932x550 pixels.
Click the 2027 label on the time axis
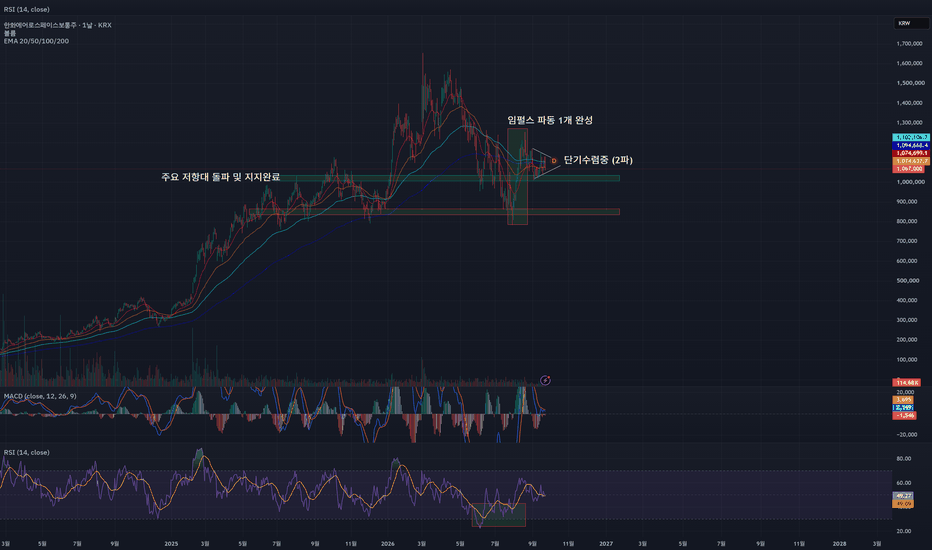[x=606, y=543]
